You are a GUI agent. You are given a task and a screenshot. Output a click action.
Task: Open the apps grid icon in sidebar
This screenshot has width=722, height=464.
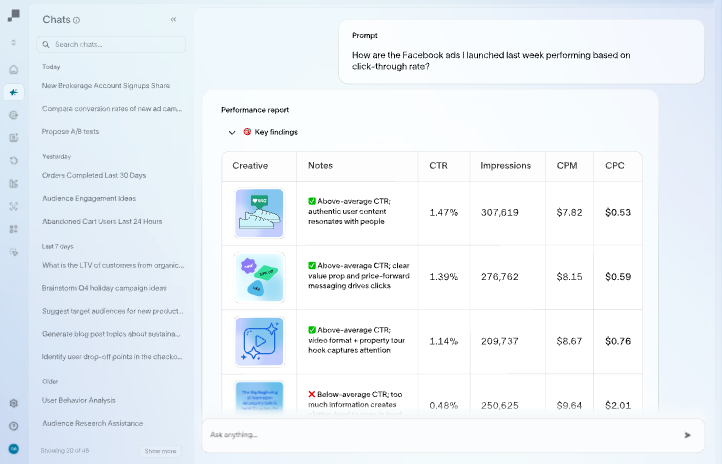point(13,229)
